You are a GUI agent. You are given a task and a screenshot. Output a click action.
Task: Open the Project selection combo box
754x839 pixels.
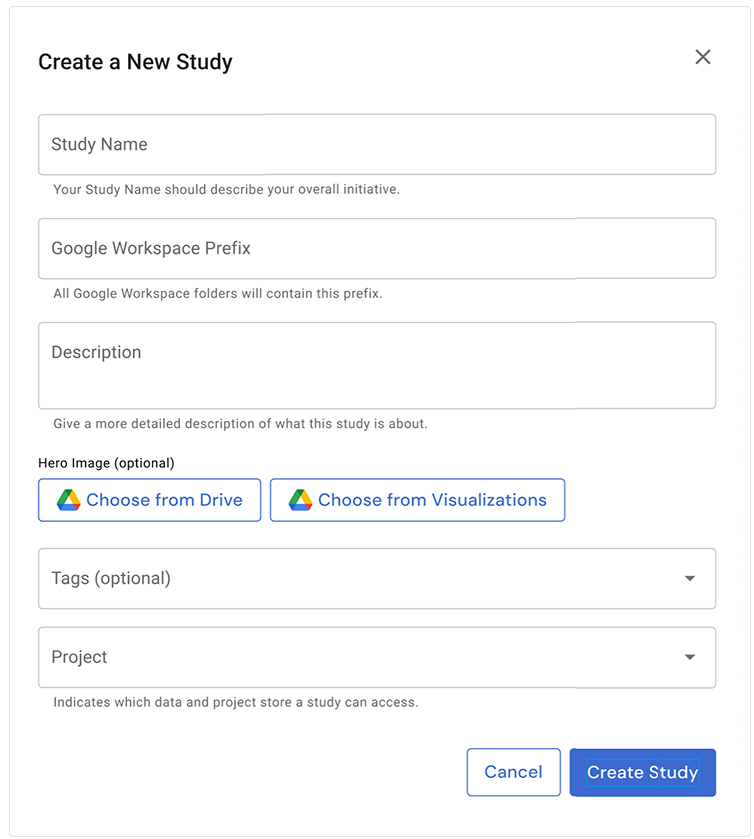[x=360, y=657]
